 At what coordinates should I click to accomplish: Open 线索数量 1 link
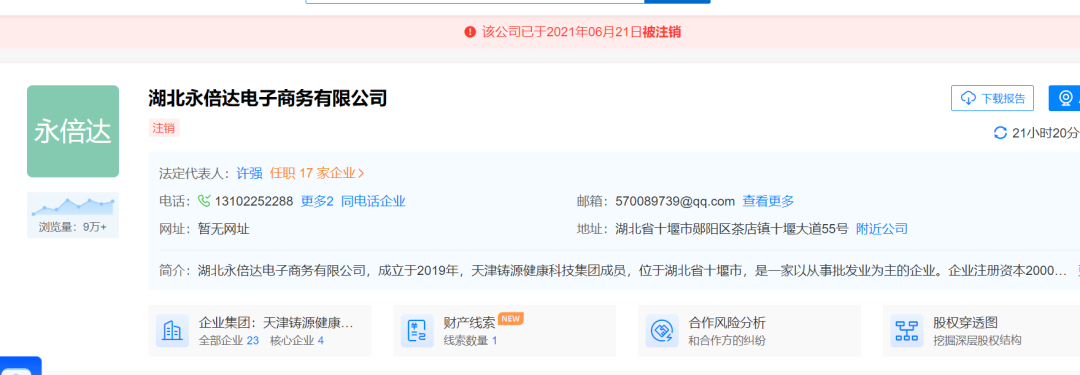[470, 341]
